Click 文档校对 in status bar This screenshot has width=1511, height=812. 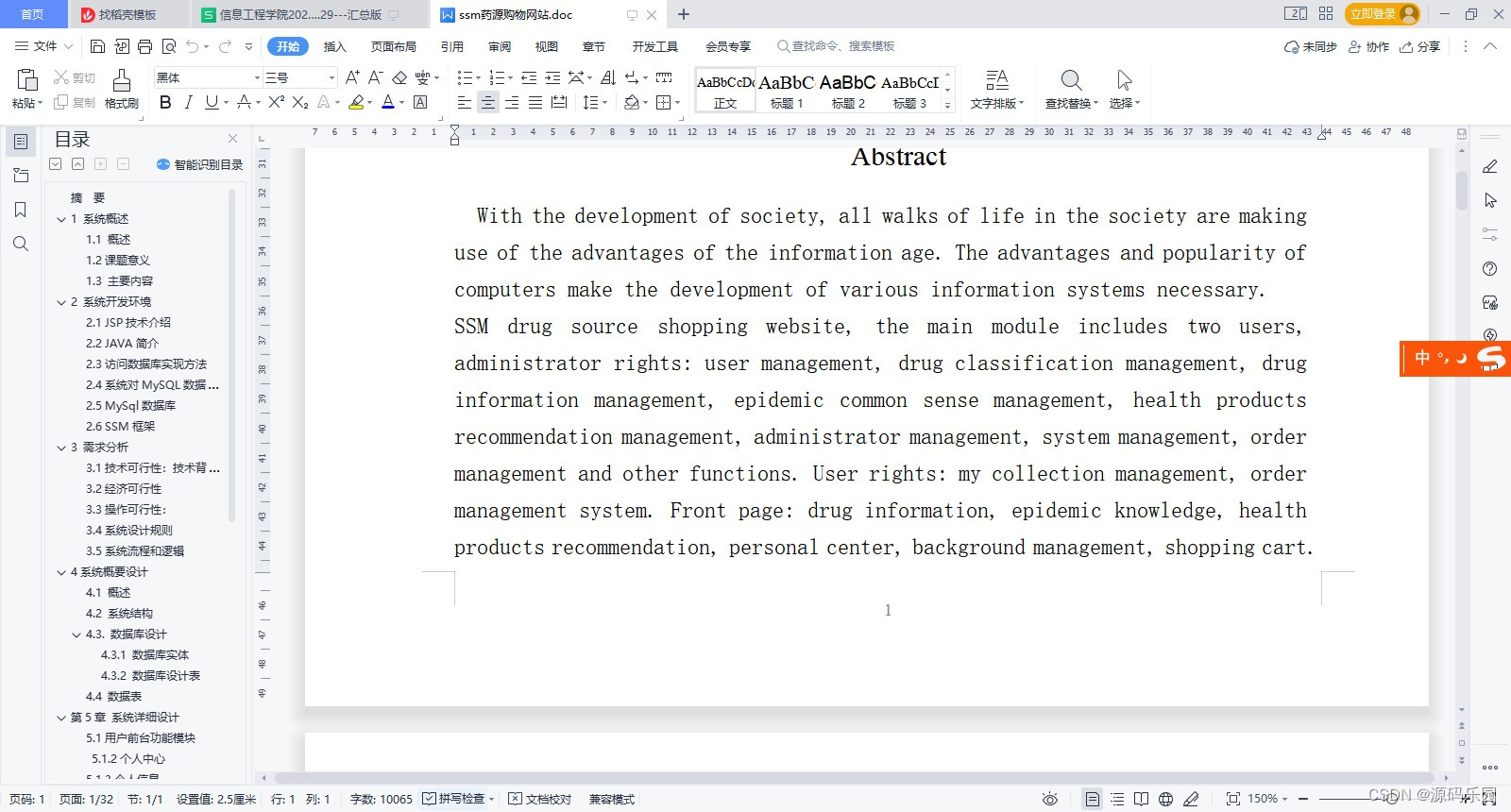coord(540,799)
